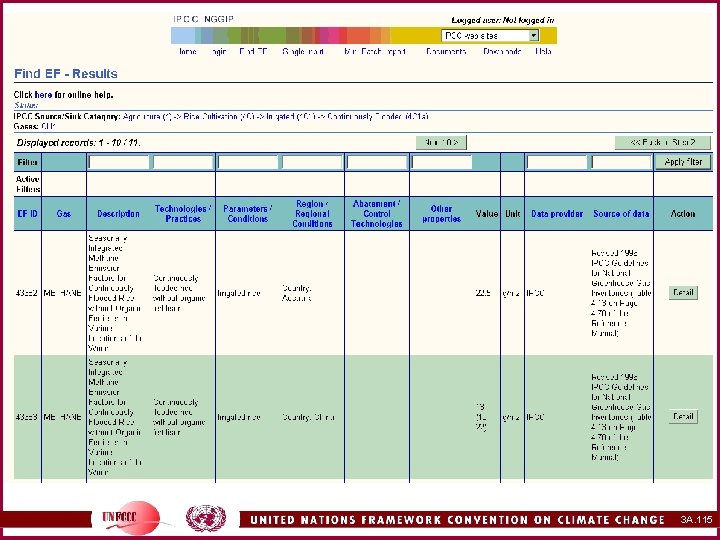Viewport: 720px width, 540px height.
Task: Sort by the Gas column header
Action: [x=64, y=214]
